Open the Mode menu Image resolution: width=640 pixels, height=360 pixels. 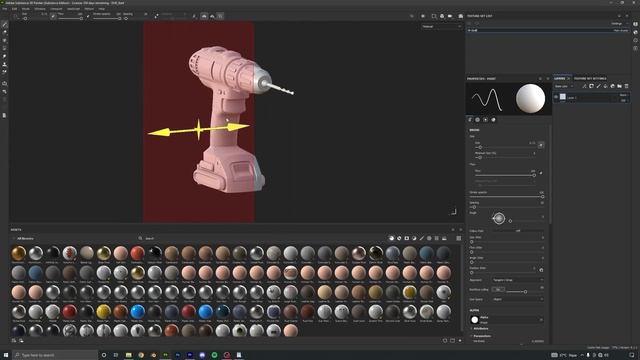pyautogui.click(x=26, y=9)
